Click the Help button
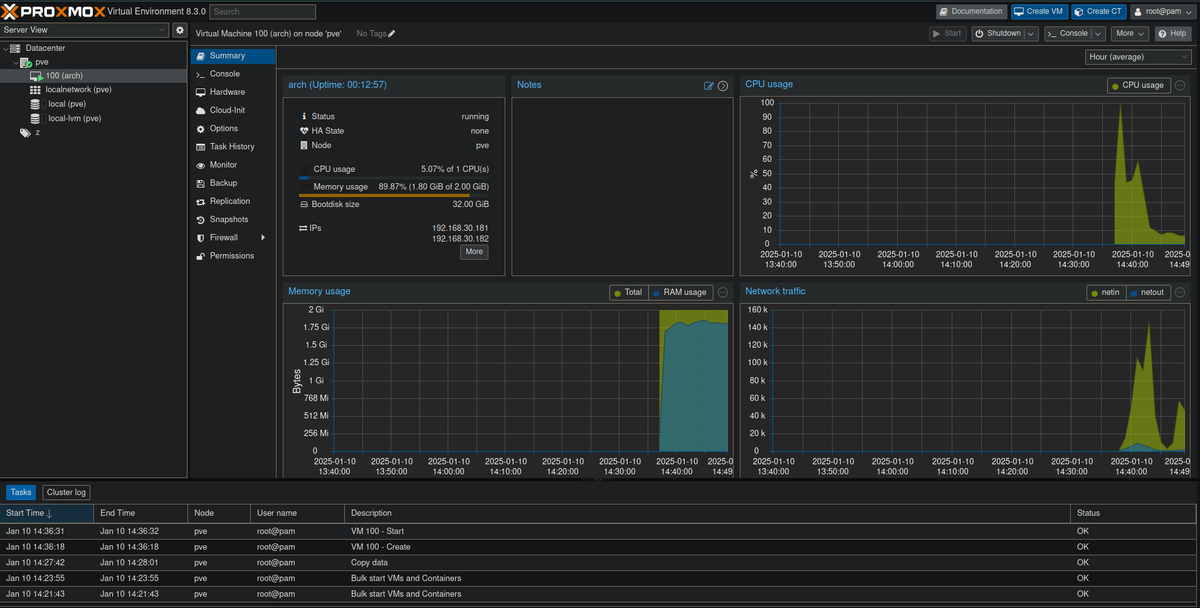The image size is (1200, 608). pos(1174,34)
